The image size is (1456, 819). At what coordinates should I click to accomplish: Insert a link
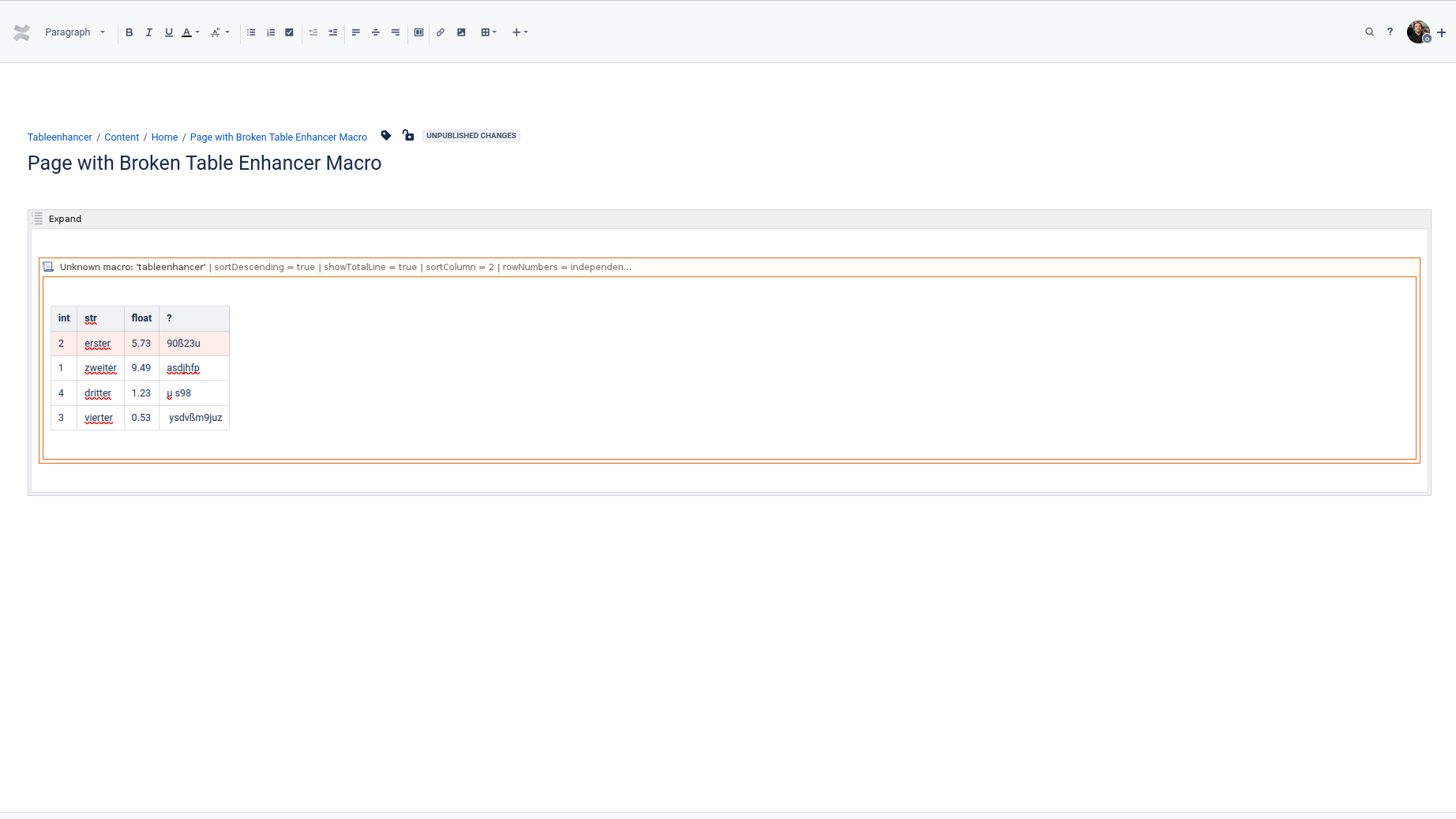[x=440, y=32]
